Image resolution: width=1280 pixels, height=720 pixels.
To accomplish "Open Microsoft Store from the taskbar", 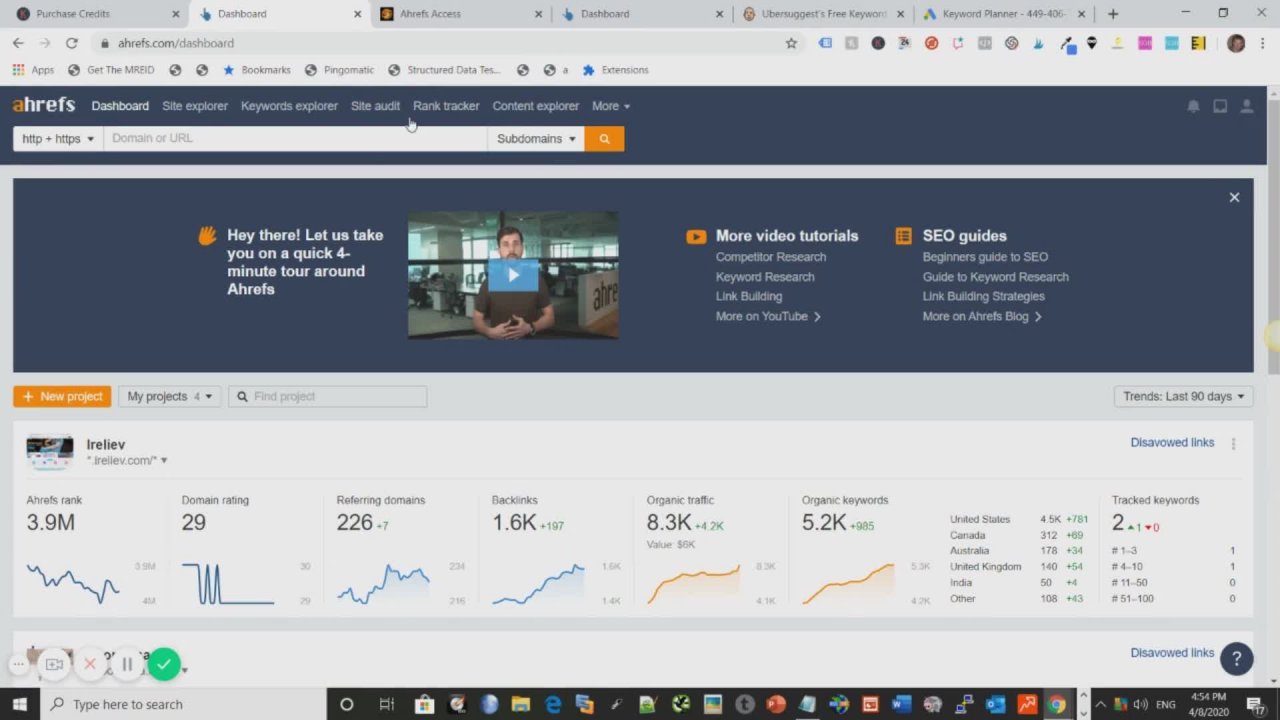I will pyautogui.click(x=424, y=704).
